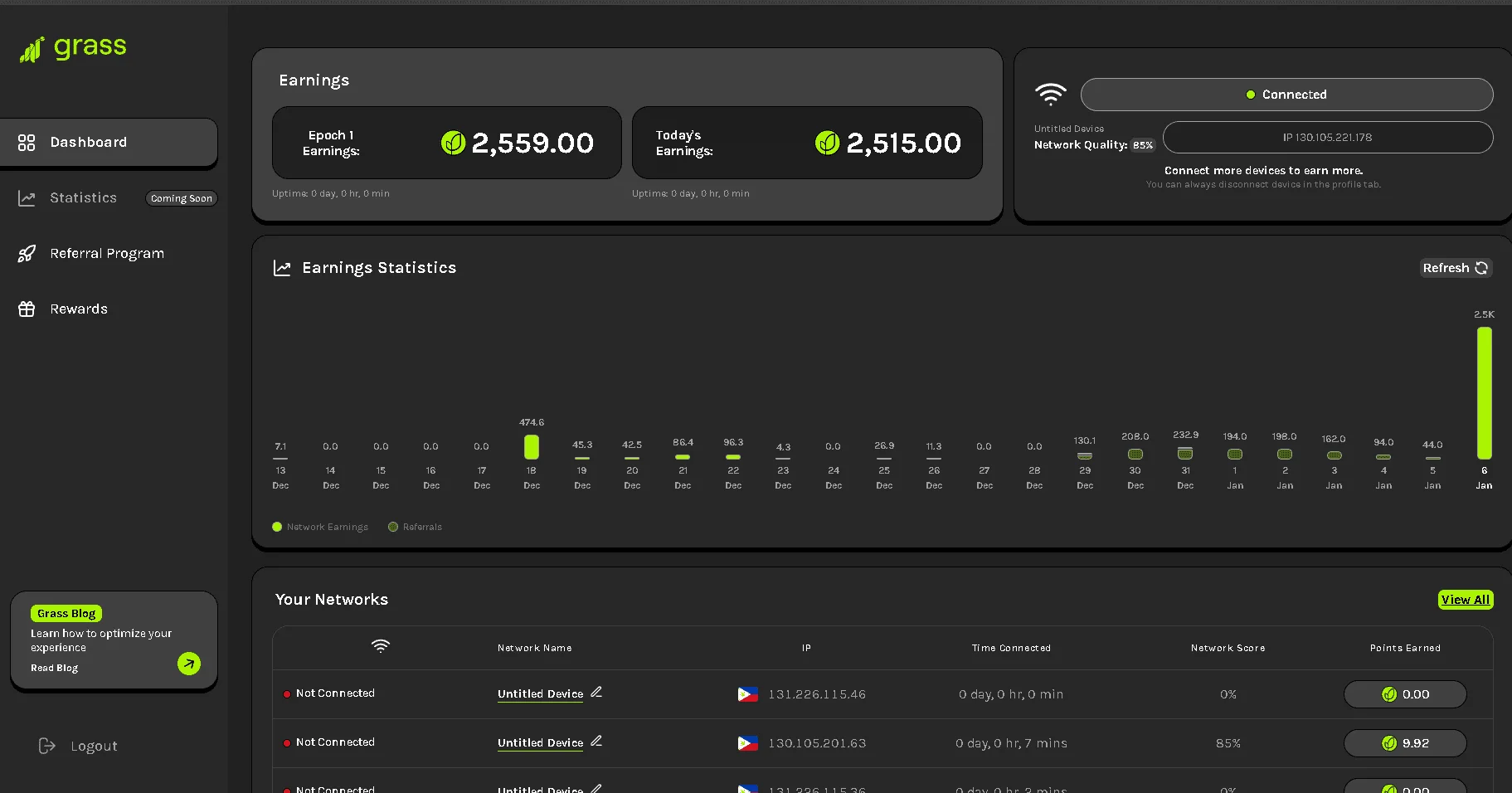Click the Connected status button
This screenshot has height=793, width=1512.
click(x=1286, y=95)
